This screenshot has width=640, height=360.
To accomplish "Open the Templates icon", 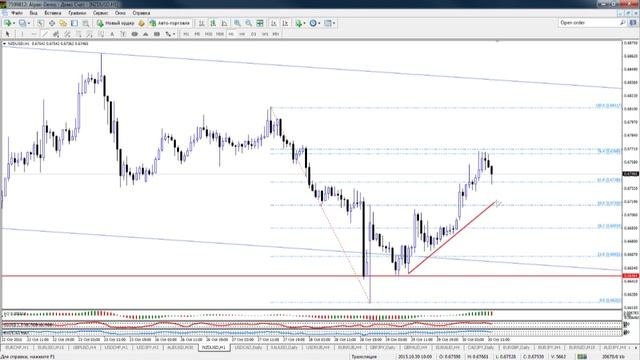I will click(327, 23).
